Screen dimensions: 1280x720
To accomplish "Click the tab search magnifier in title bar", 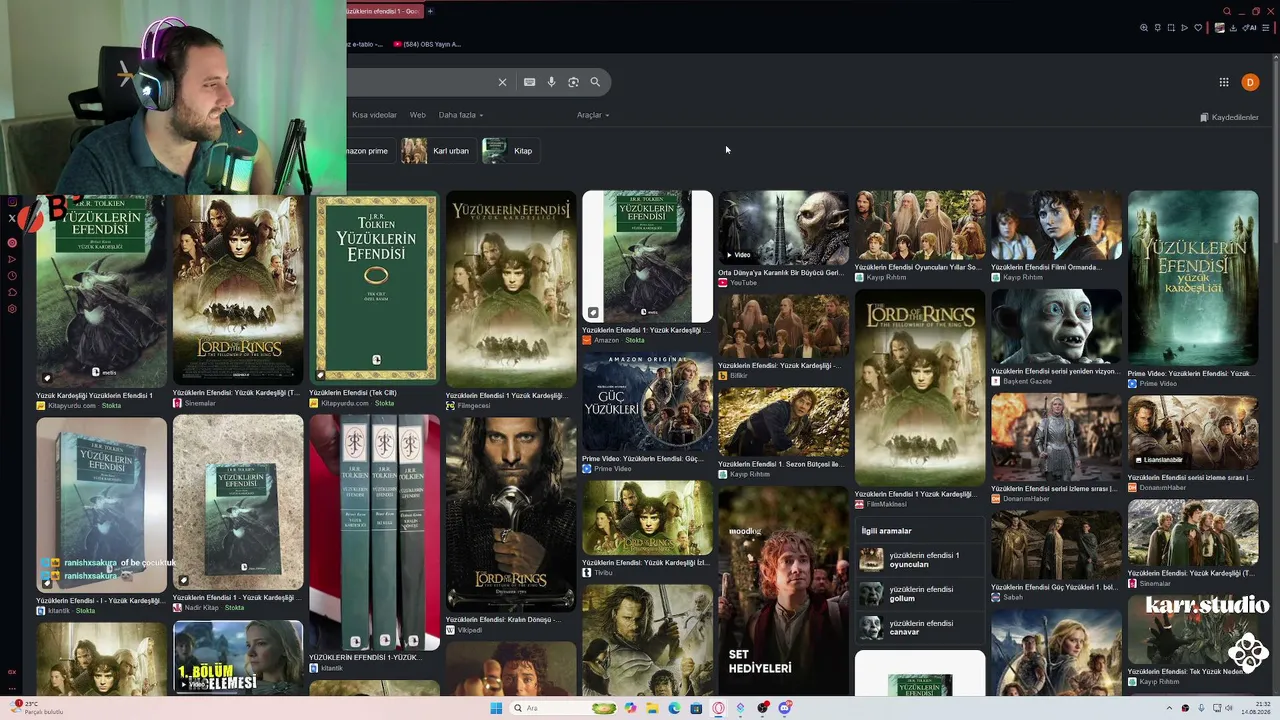I will [x=1227, y=11].
